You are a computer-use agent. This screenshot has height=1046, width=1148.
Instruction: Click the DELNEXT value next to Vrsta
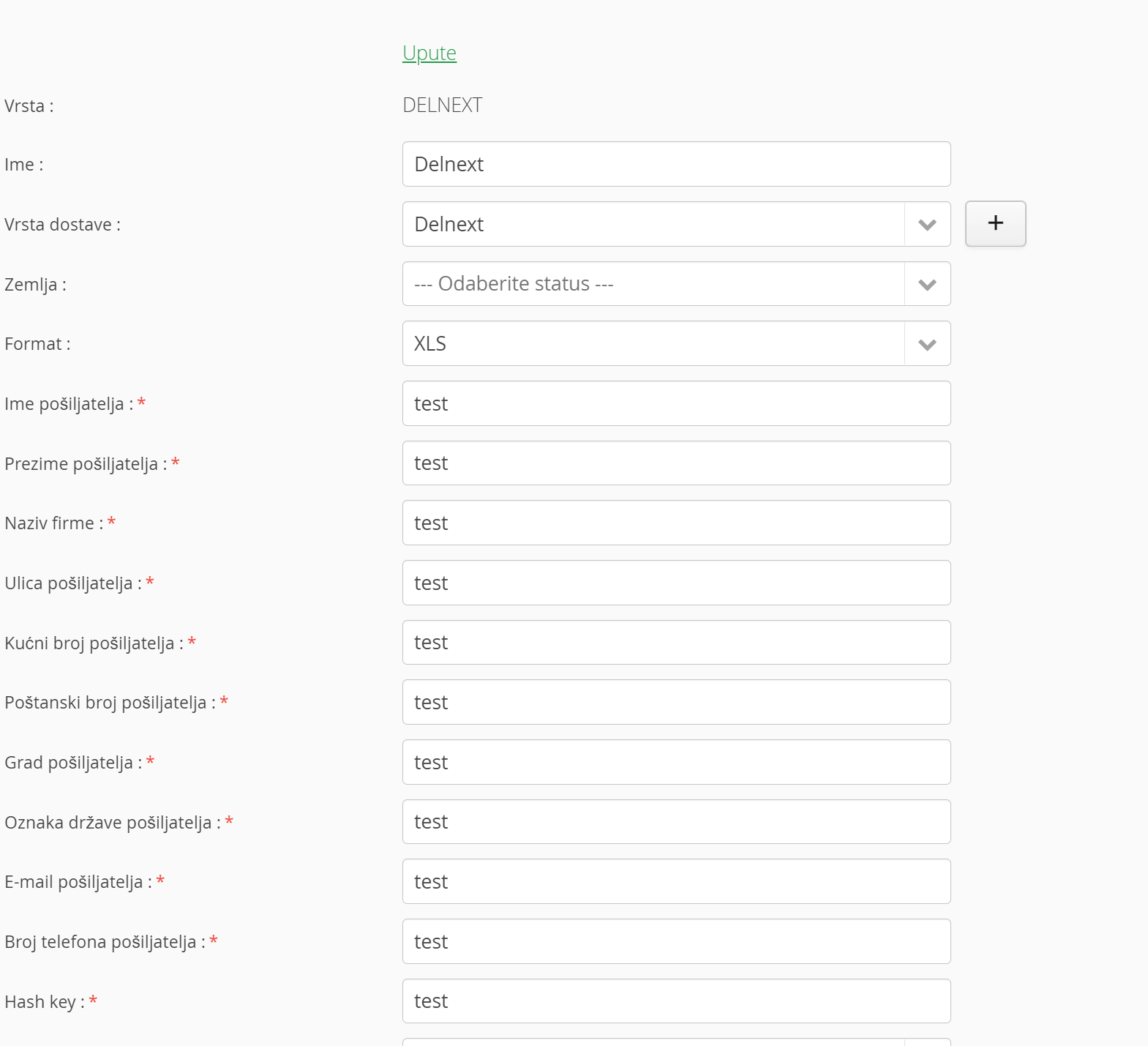click(442, 105)
